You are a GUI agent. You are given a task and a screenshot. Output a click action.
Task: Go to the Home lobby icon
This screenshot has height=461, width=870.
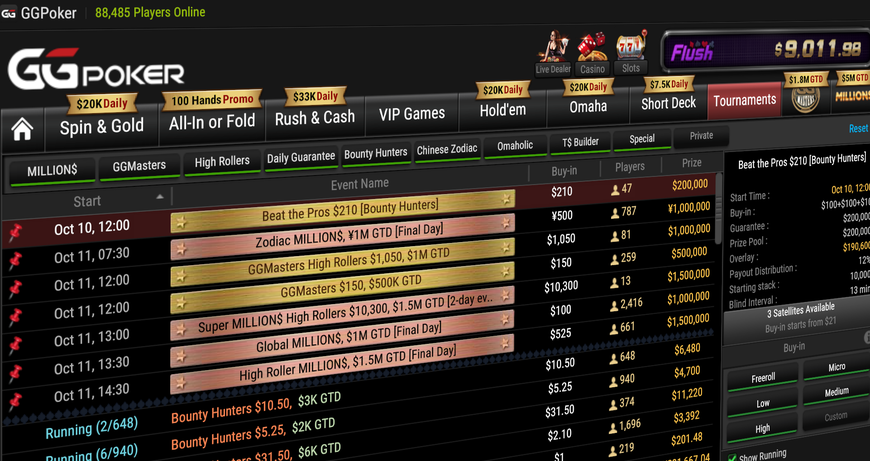pos(22,131)
